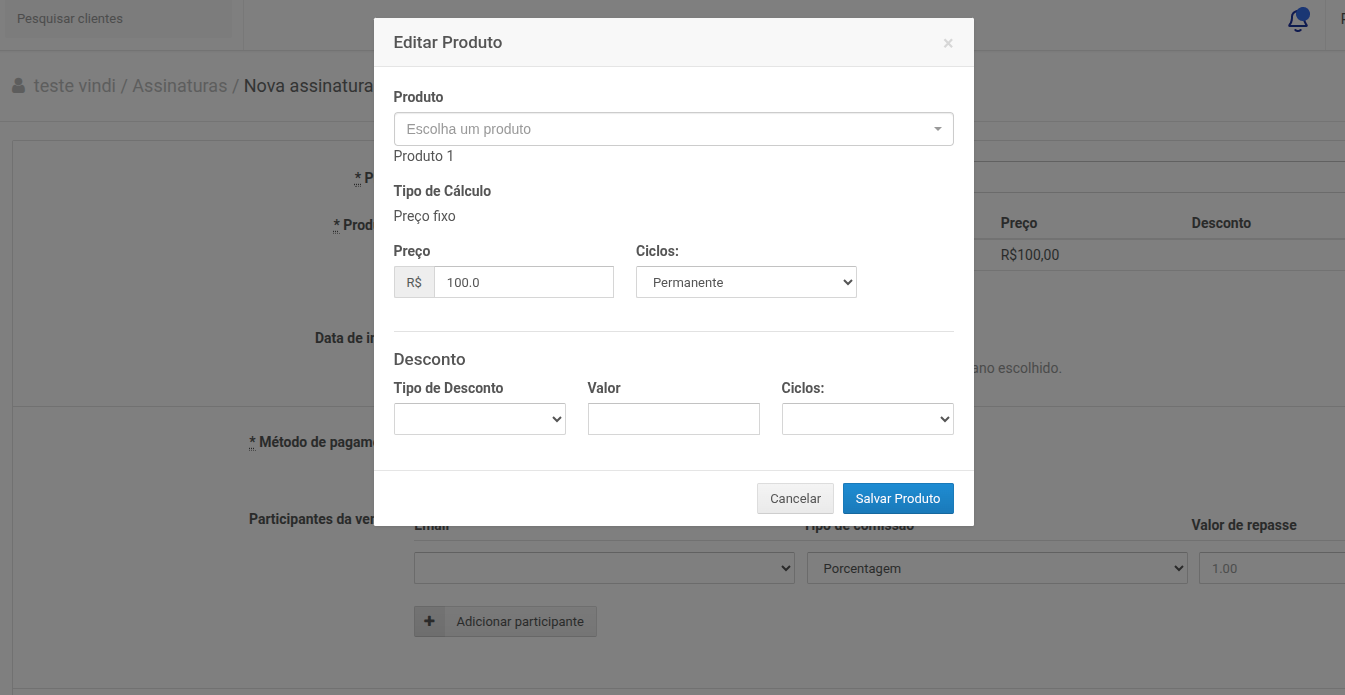The image size is (1345, 695).
Task: Click the discount Valor input field
Action: (673, 419)
